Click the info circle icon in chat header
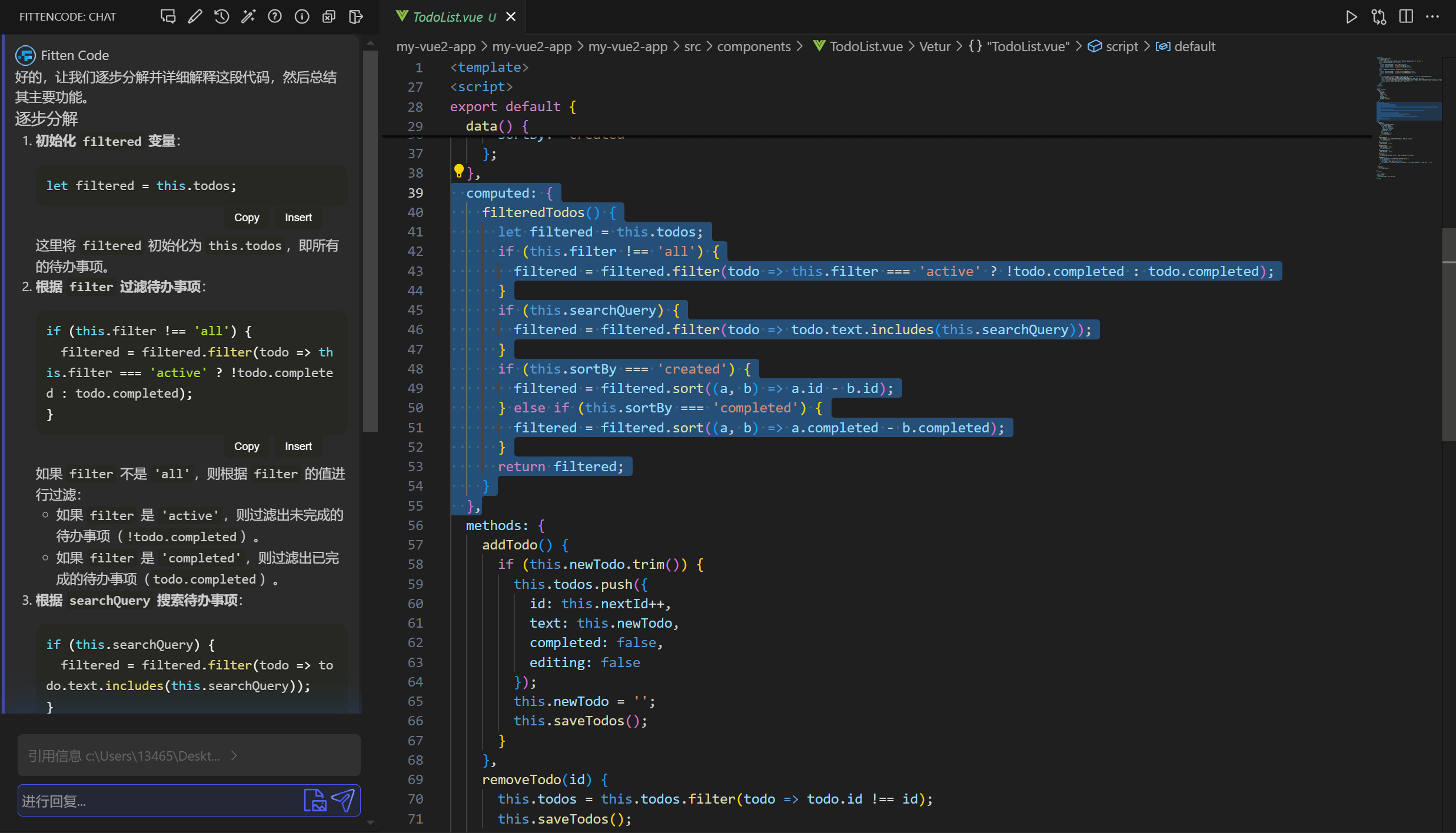The height and width of the screenshot is (833, 1456). tap(302, 16)
